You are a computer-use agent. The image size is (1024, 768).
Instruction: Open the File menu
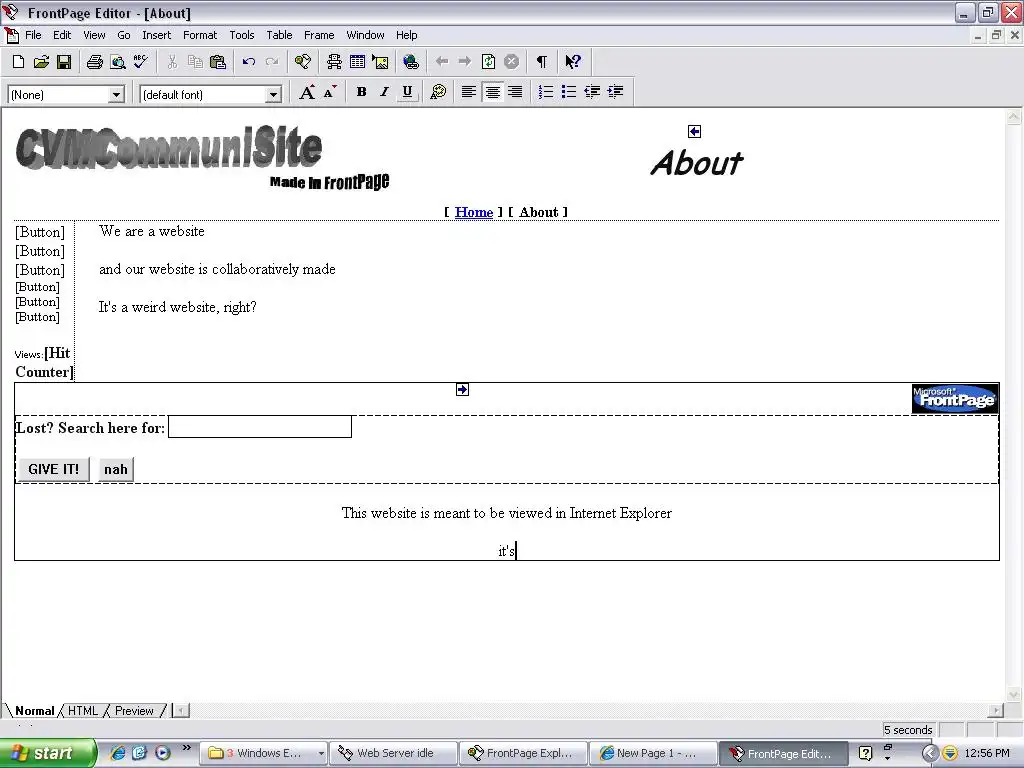(x=33, y=35)
